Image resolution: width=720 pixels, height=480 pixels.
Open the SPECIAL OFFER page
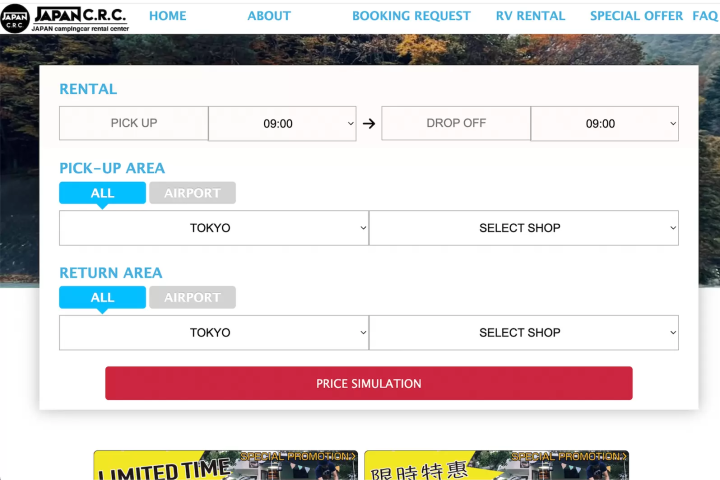tap(636, 16)
